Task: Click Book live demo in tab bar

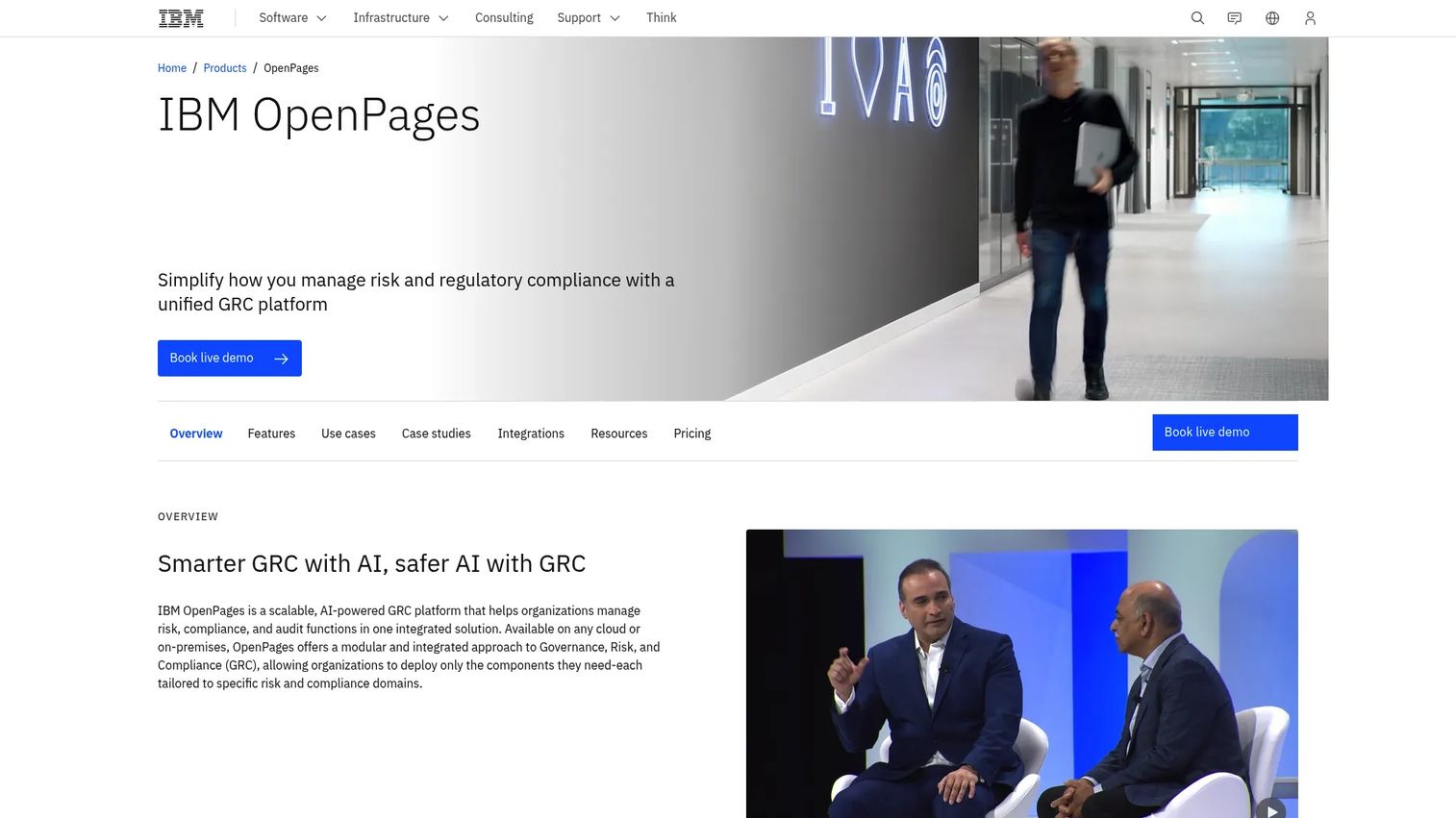Action: coord(1225,433)
